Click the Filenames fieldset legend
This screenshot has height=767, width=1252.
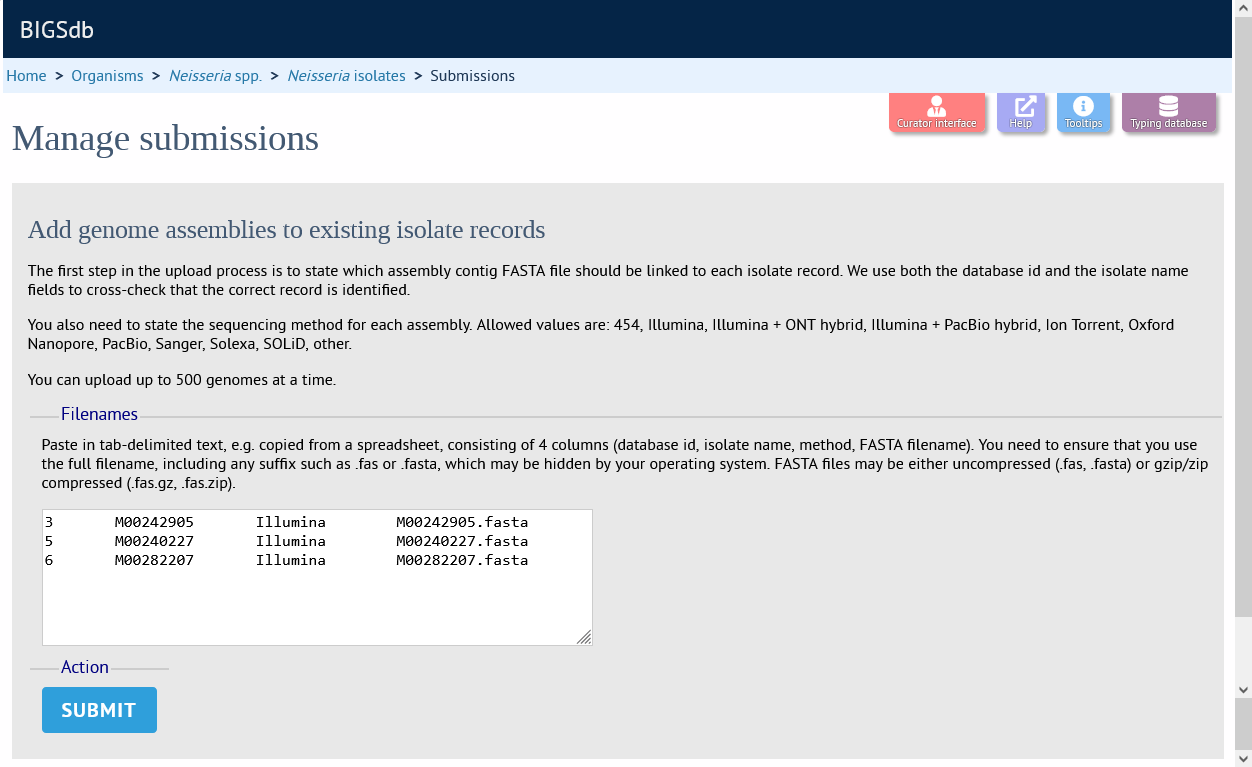[x=99, y=414]
